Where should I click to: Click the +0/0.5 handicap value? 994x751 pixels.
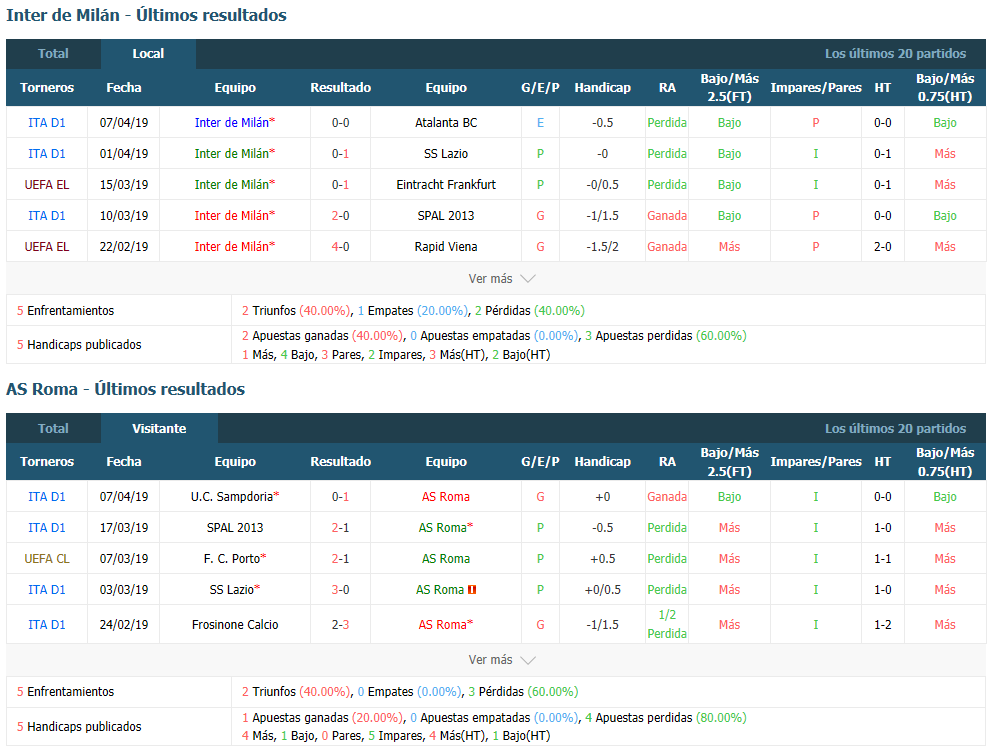click(602, 590)
